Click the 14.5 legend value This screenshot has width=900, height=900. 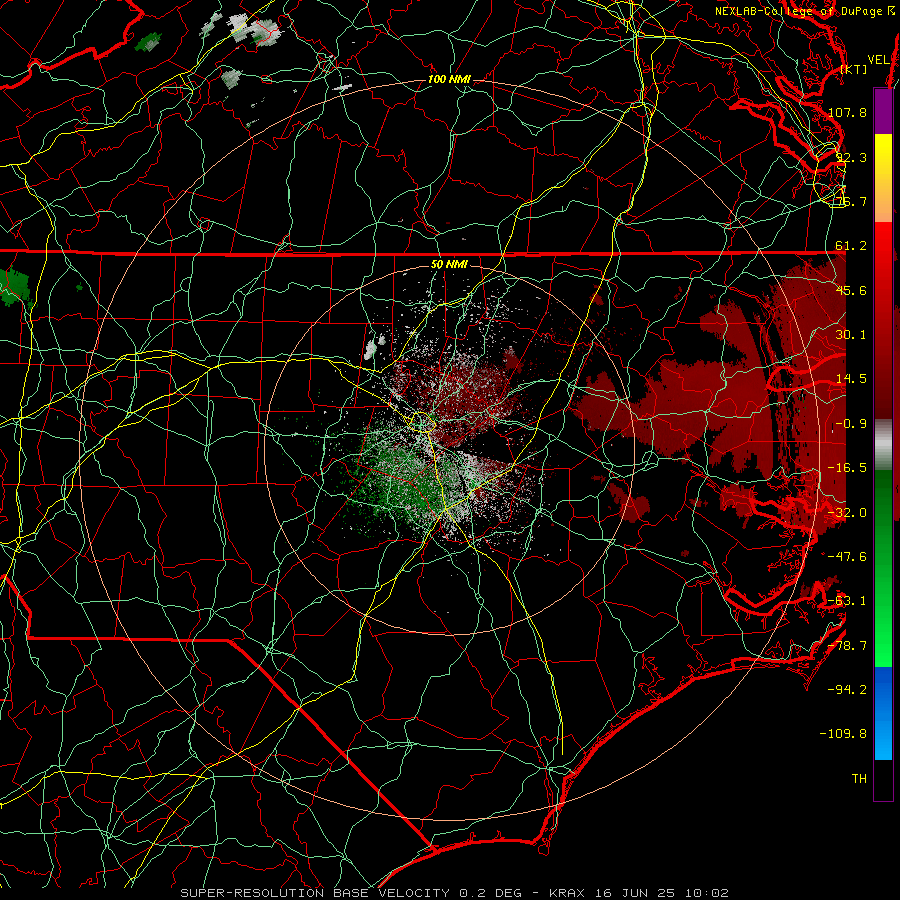851,379
